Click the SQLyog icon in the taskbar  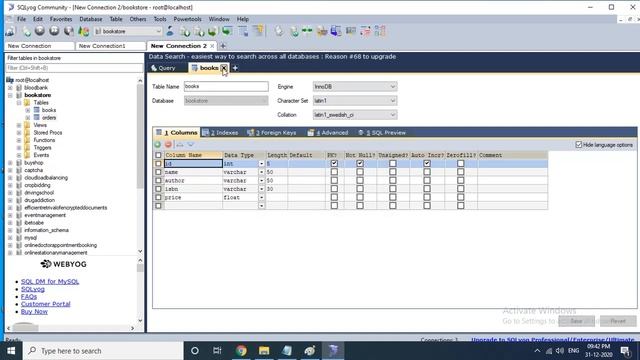tap(333, 351)
